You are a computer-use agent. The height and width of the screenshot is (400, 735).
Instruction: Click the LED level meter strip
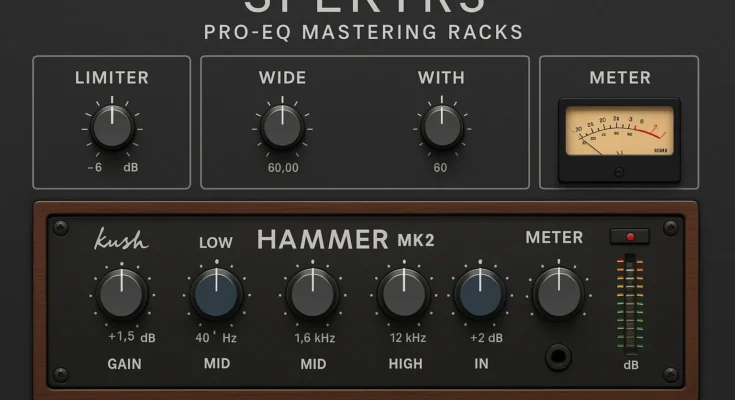tap(630, 304)
